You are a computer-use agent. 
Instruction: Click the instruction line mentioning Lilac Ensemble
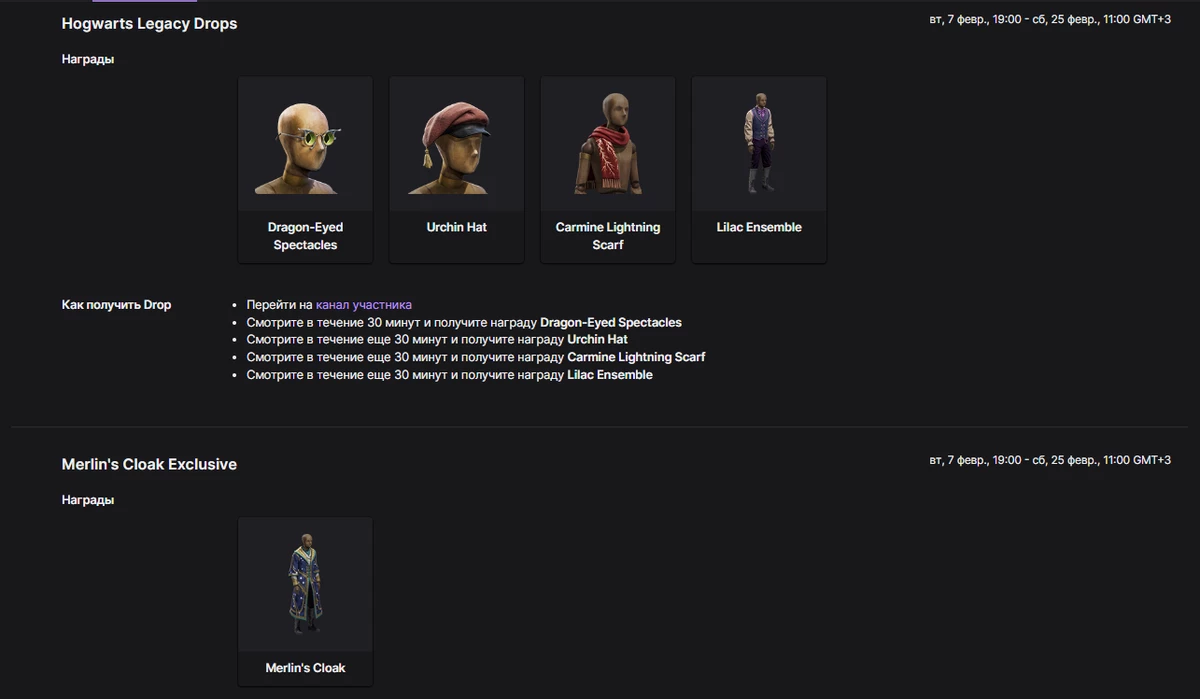449,375
